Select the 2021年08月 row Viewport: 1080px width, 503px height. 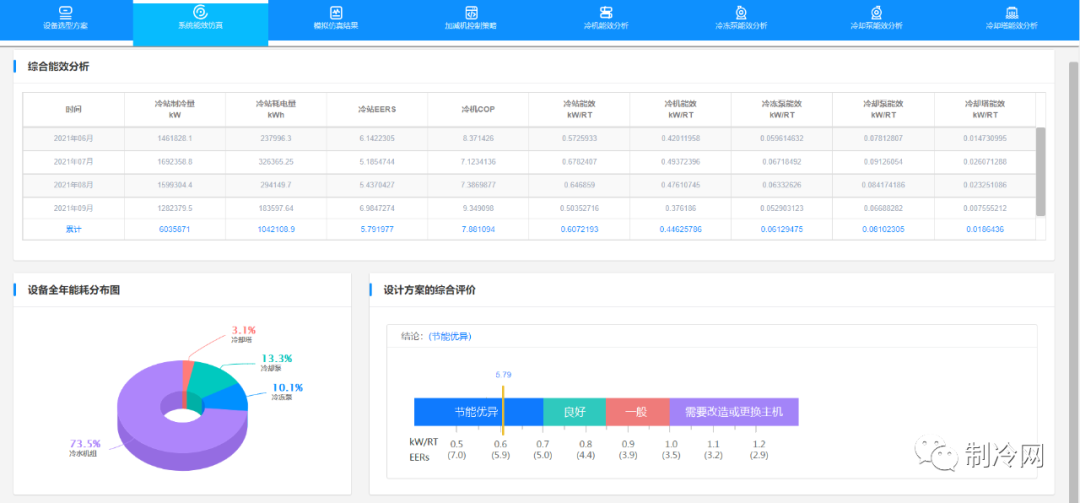(x=529, y=185)
